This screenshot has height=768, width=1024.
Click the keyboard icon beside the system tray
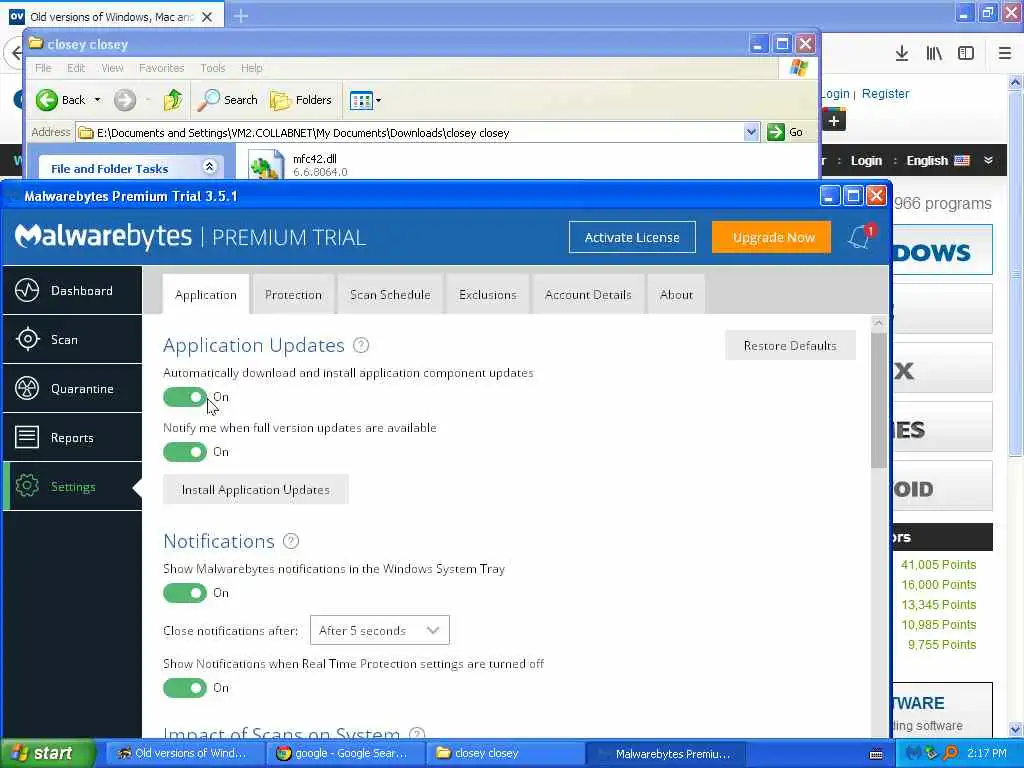tap(876, 754)
